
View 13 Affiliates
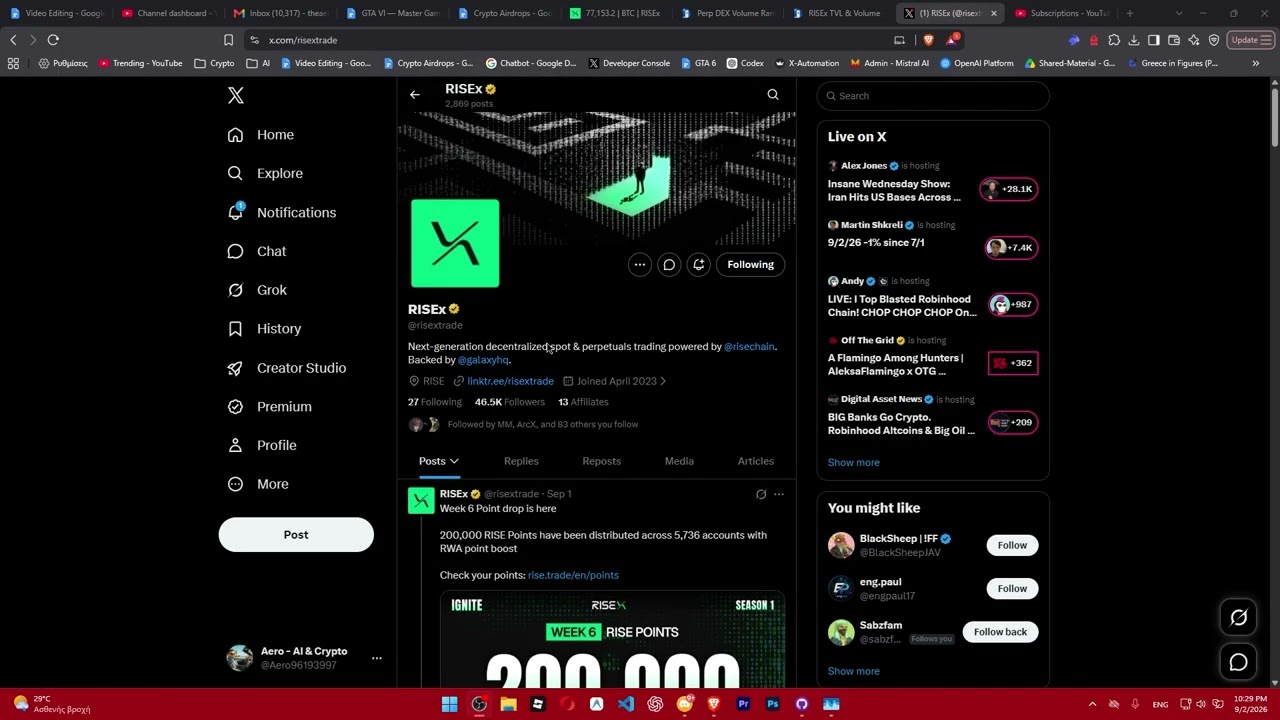click(583, 402)
